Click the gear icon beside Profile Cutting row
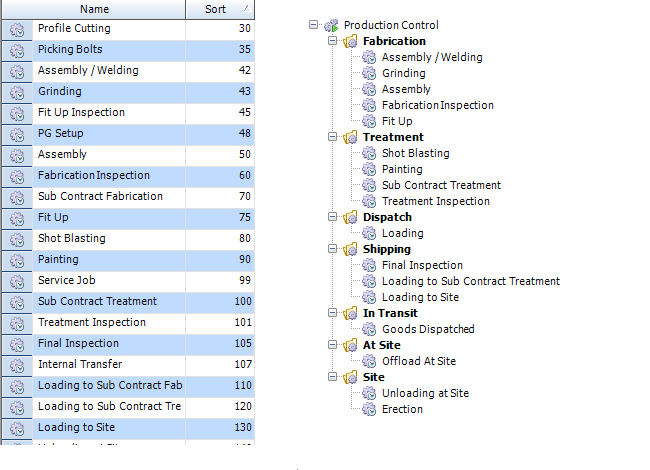Viewport: 650px width, 470px height. [16, 29]
